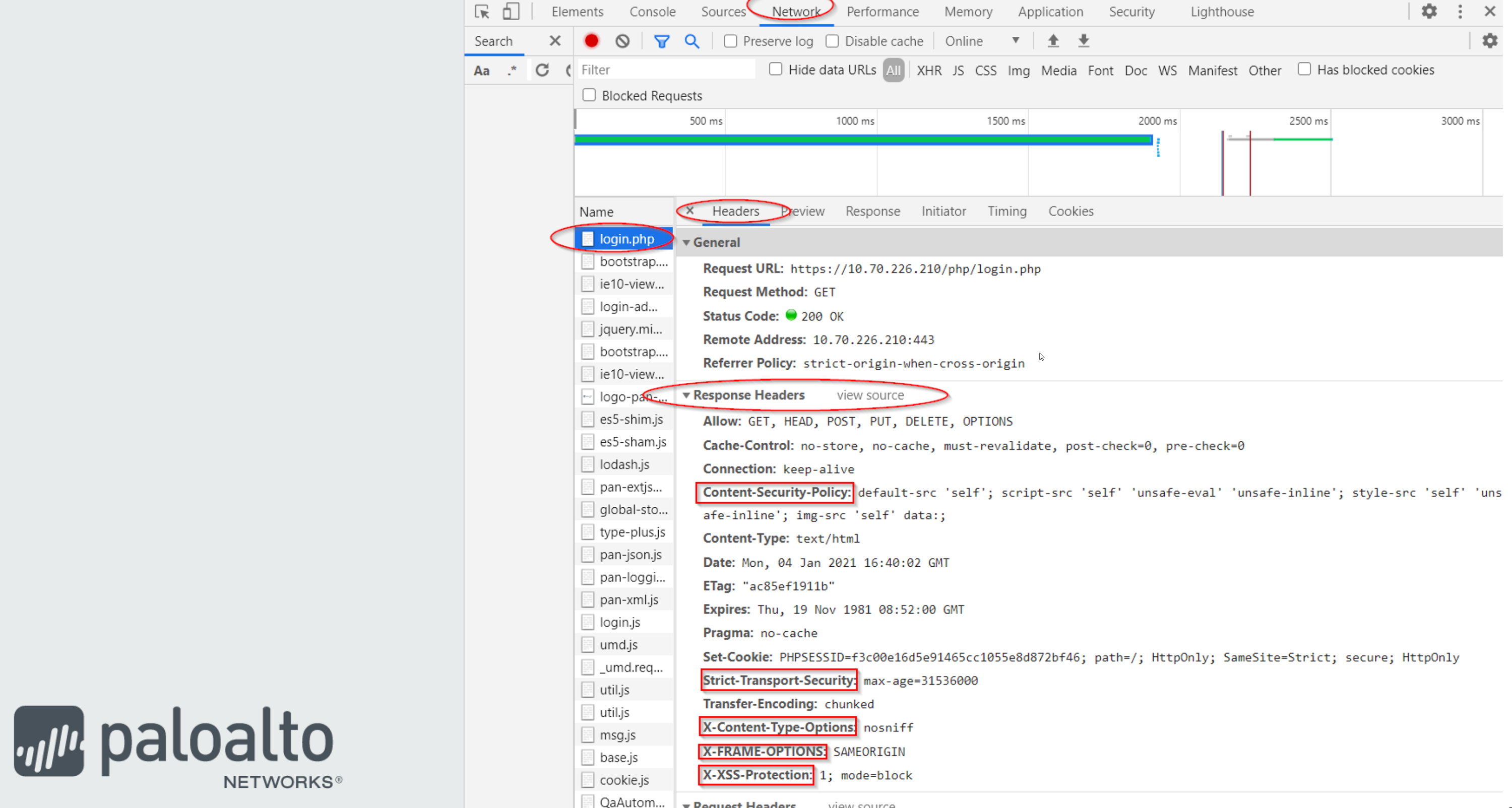Click the refresh search icon

542,71
